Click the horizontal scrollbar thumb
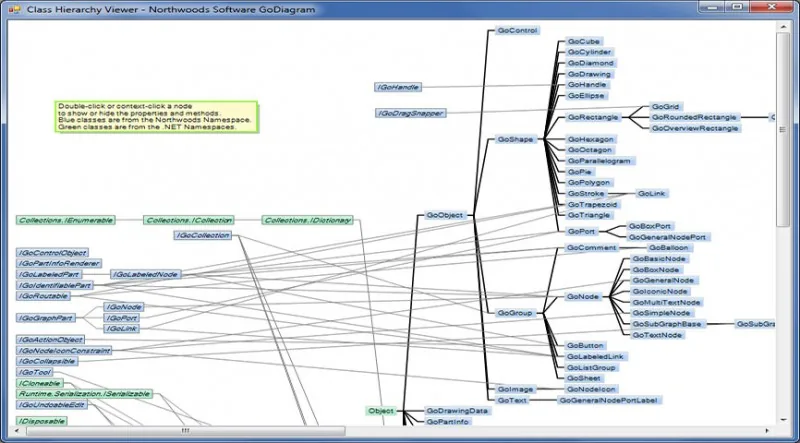The height and width of the screenshot is (443, 800). point(186,431)
